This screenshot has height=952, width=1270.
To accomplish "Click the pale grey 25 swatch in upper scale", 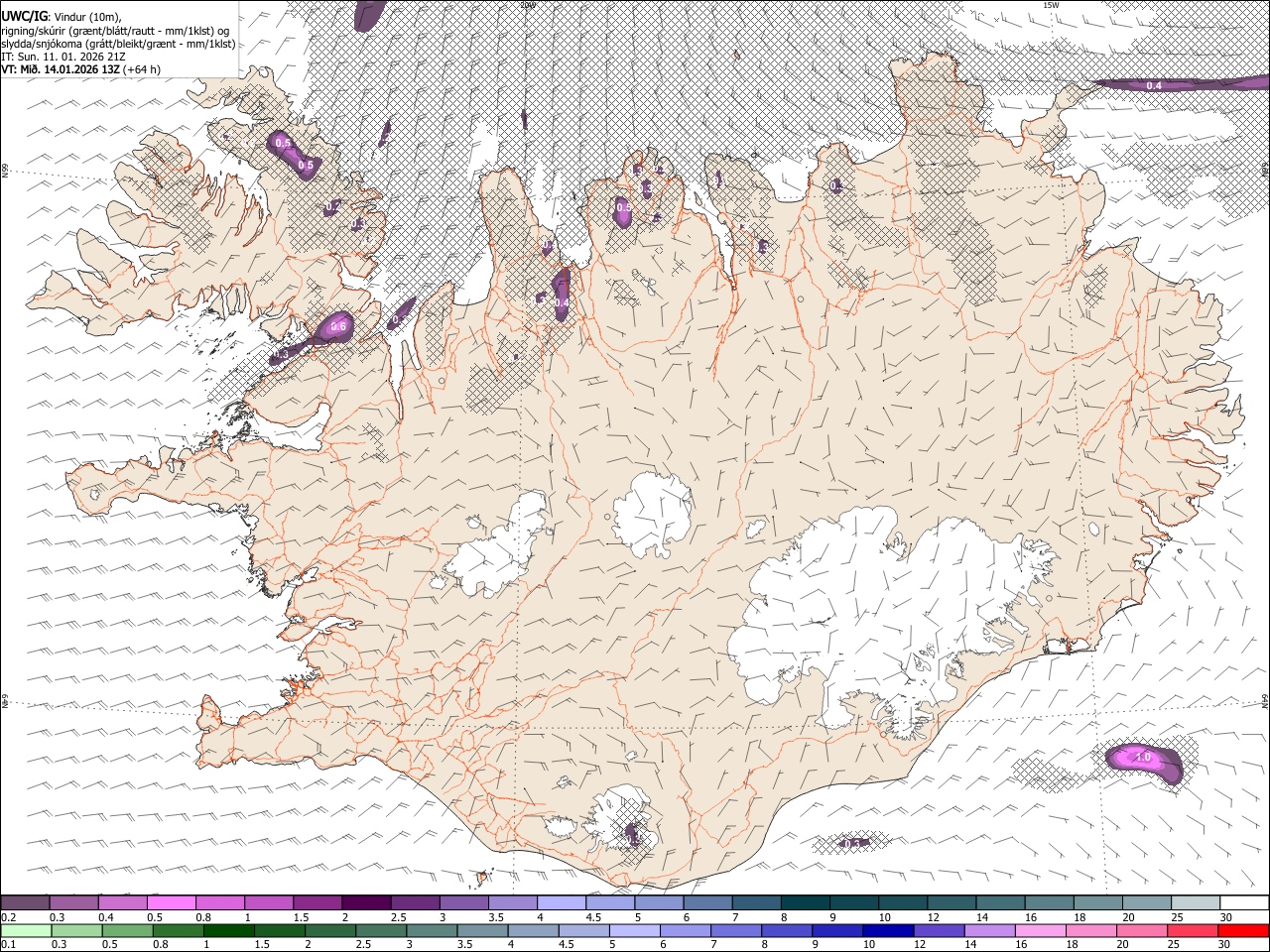I will tap(1197, 903).
